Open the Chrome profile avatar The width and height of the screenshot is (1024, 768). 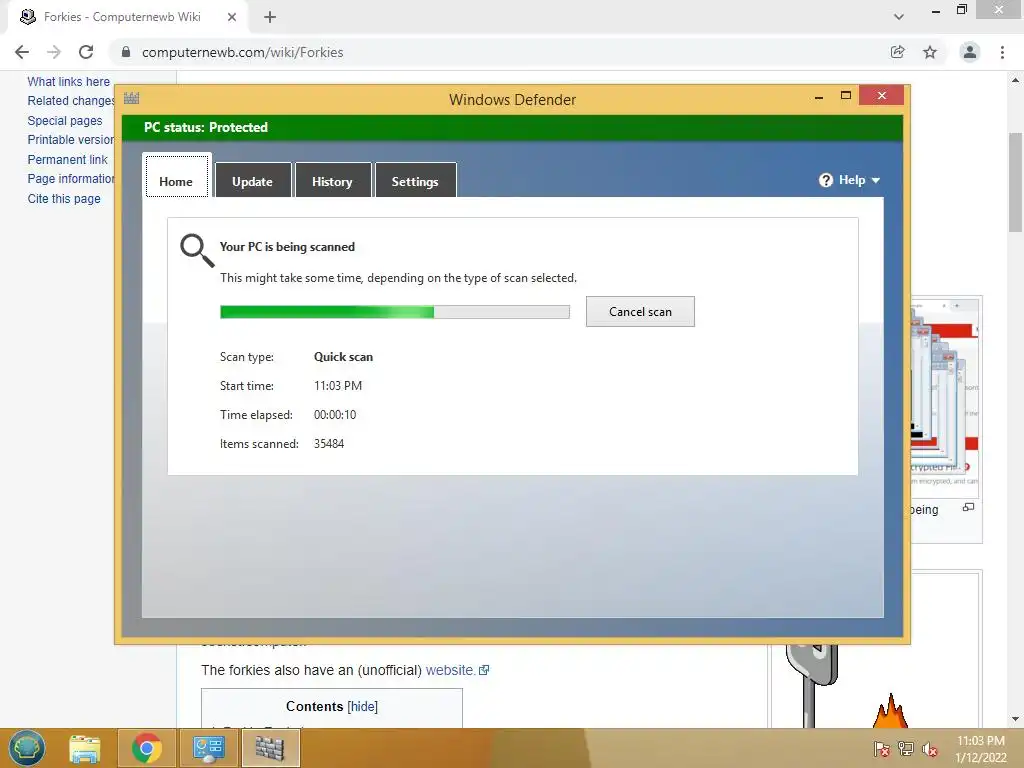[970, 52]
